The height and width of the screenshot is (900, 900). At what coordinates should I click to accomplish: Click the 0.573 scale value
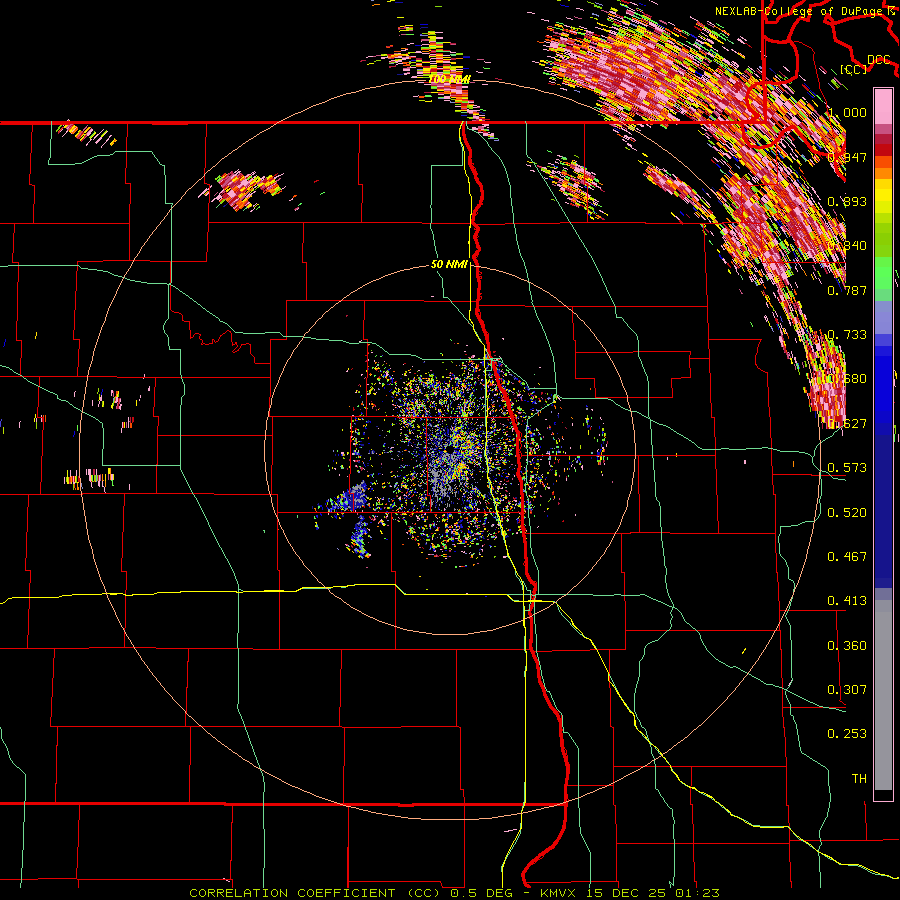(847, 467)
